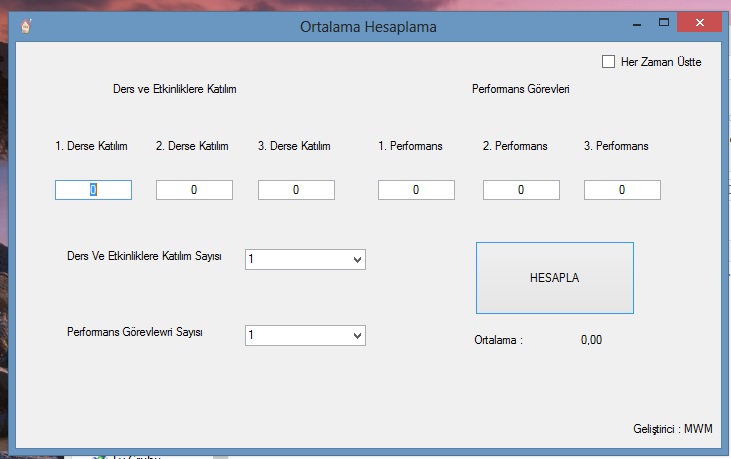Screen dimensions: 731x459
Task: Expand the Performans Görevlewri Sayısı dropdown
Action: pyautogui.click(x=305, y=336)
